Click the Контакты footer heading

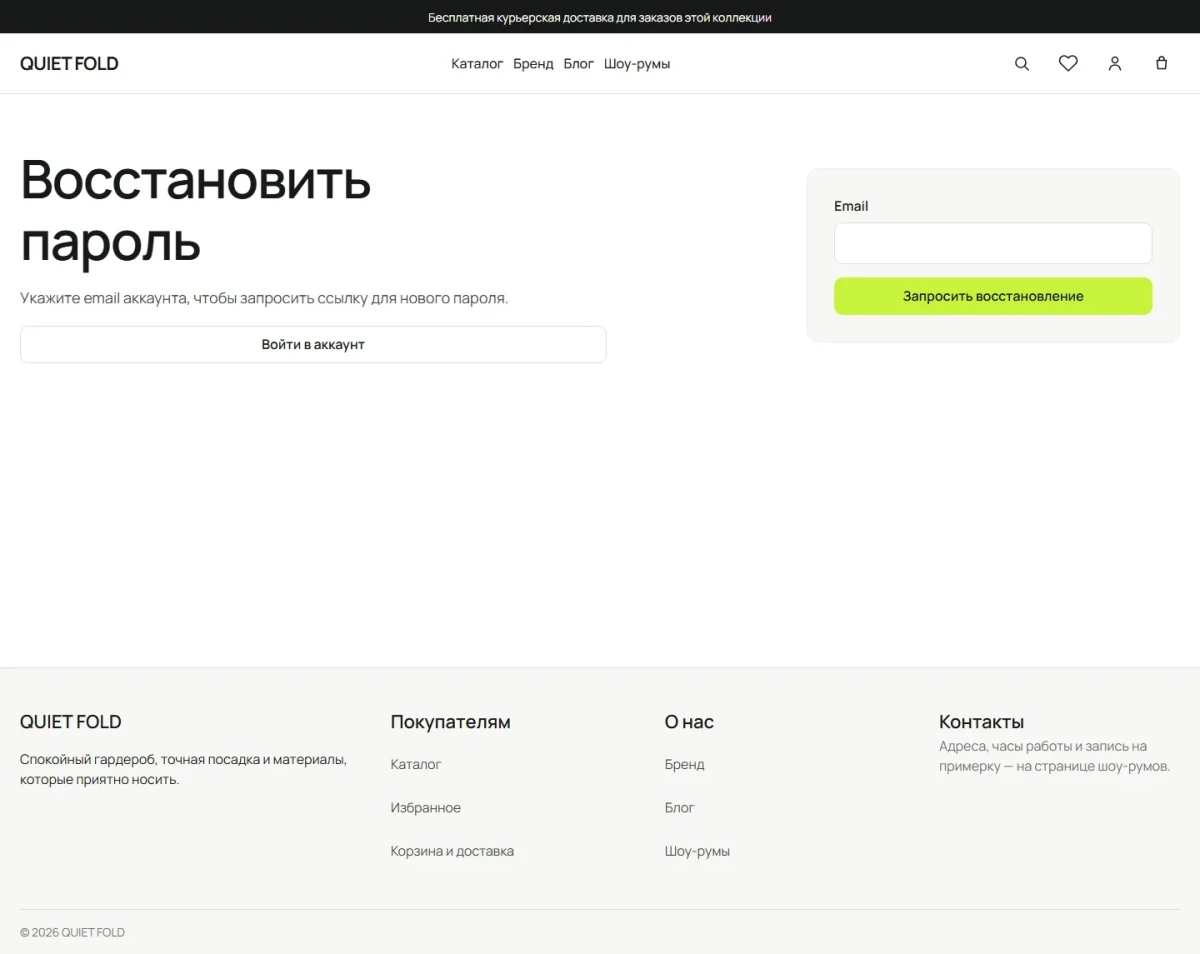click(x=981, y=721)
